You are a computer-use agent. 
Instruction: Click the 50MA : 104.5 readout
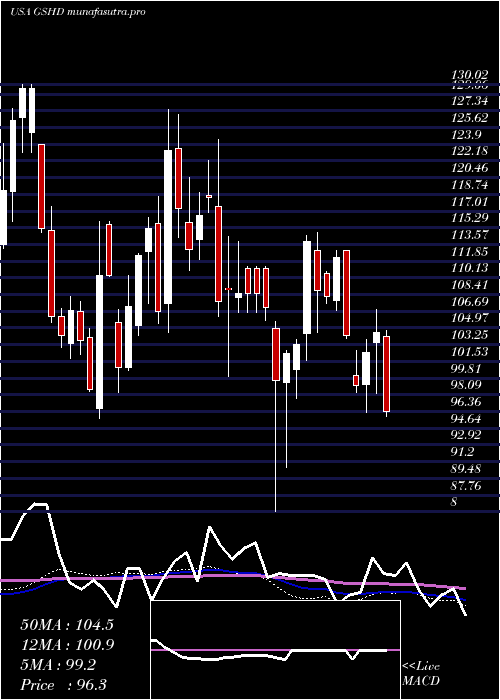67,624
